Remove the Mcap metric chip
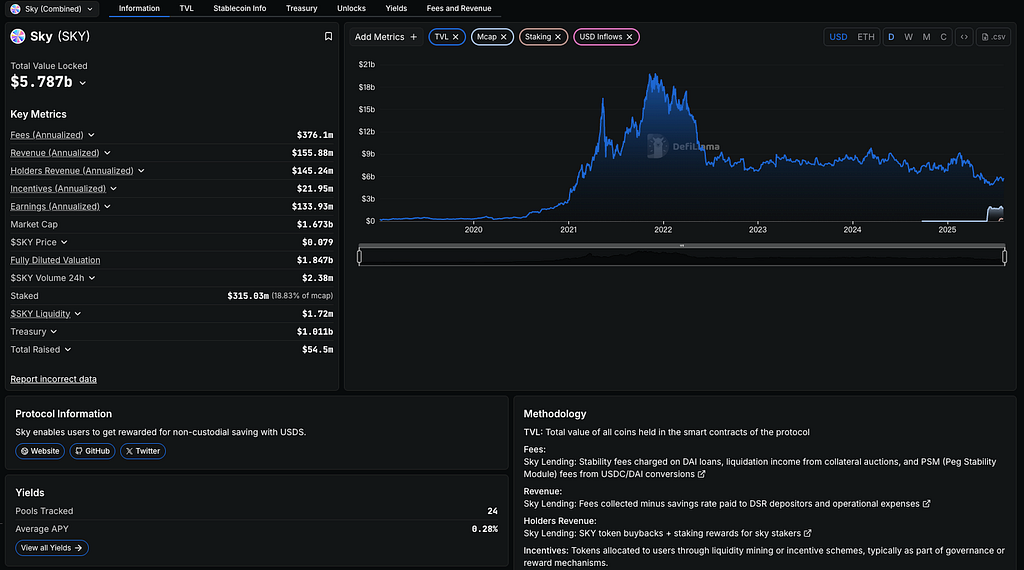Viewport: 1024px width, 570px height. pyautogui.click(x=504, y=37)
